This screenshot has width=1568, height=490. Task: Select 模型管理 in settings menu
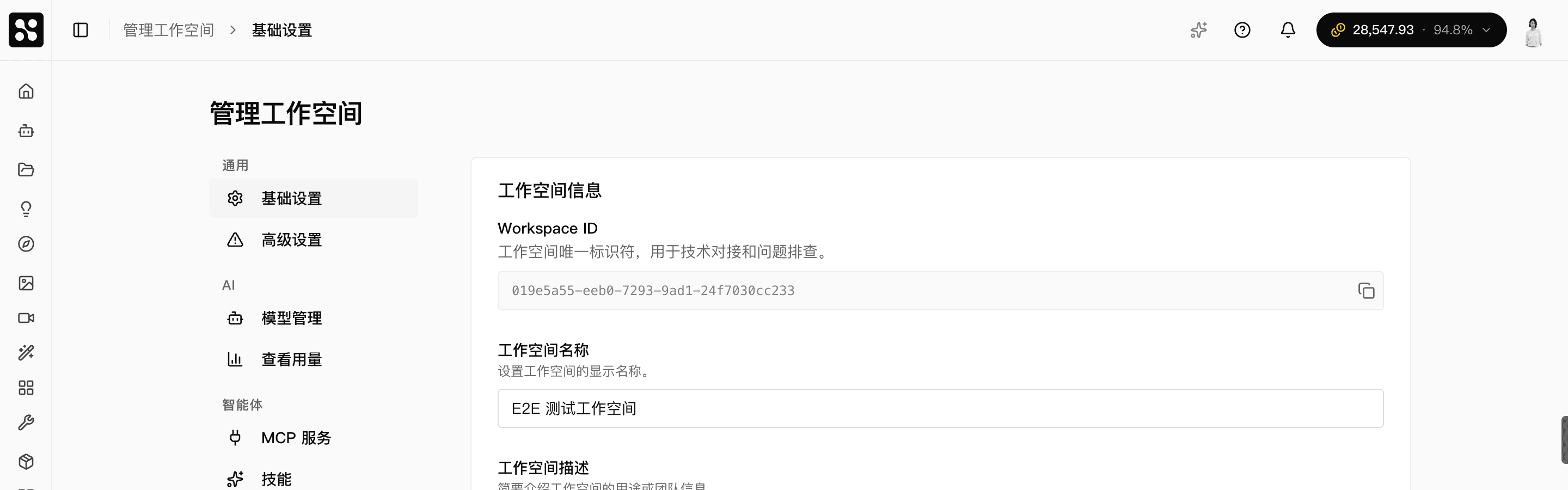click(314, 318)
